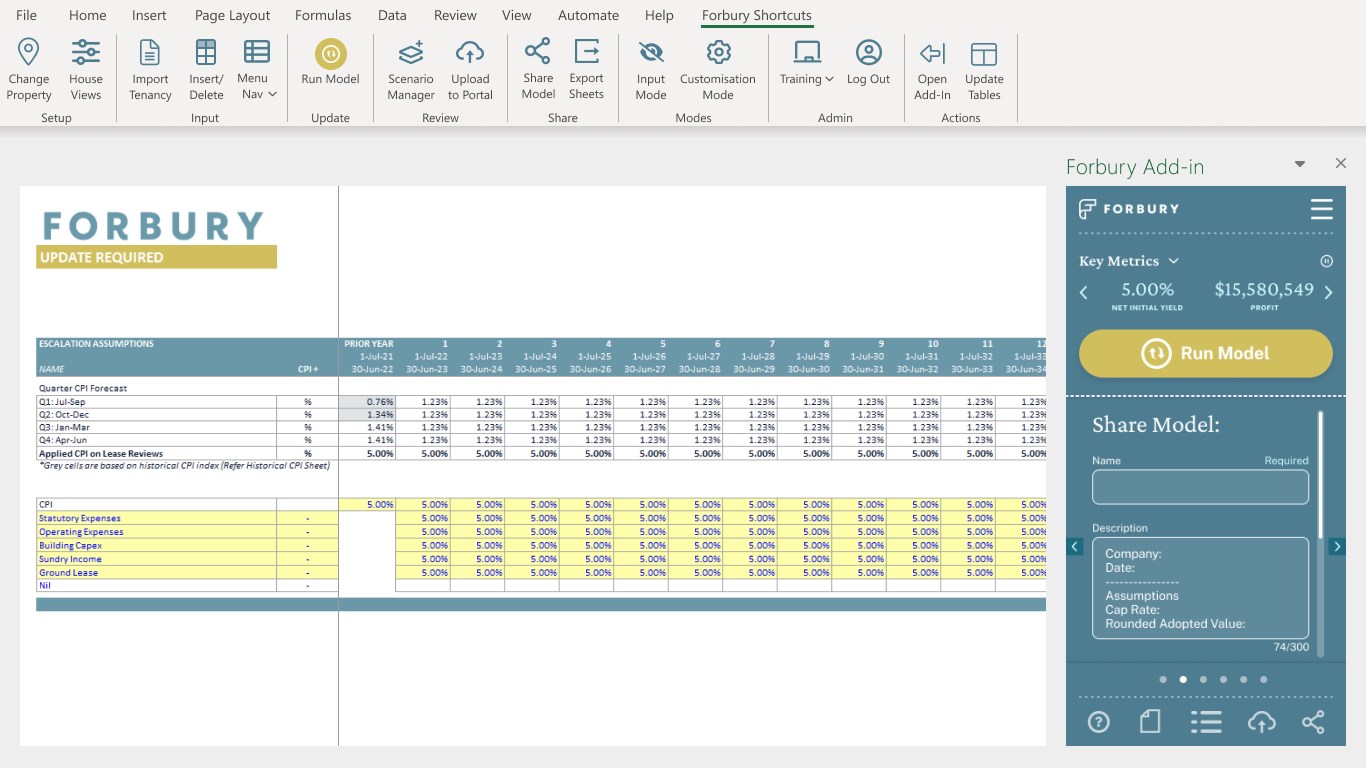The width and height of the screenshot is (1366, 768).
Task: Open House Views from the ribbon
Action: point(86,69)
